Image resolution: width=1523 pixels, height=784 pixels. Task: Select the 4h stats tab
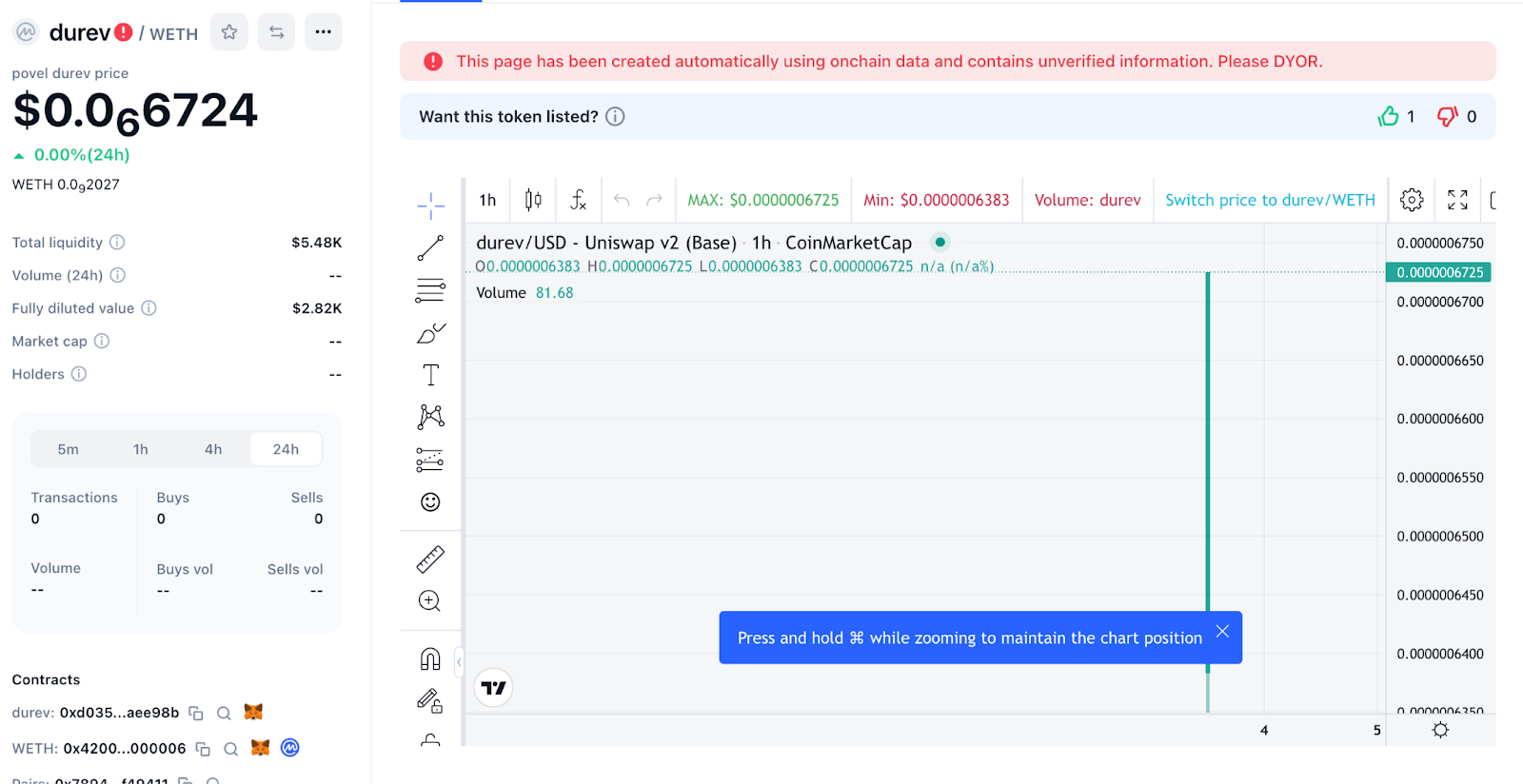[x=213, y=449]
